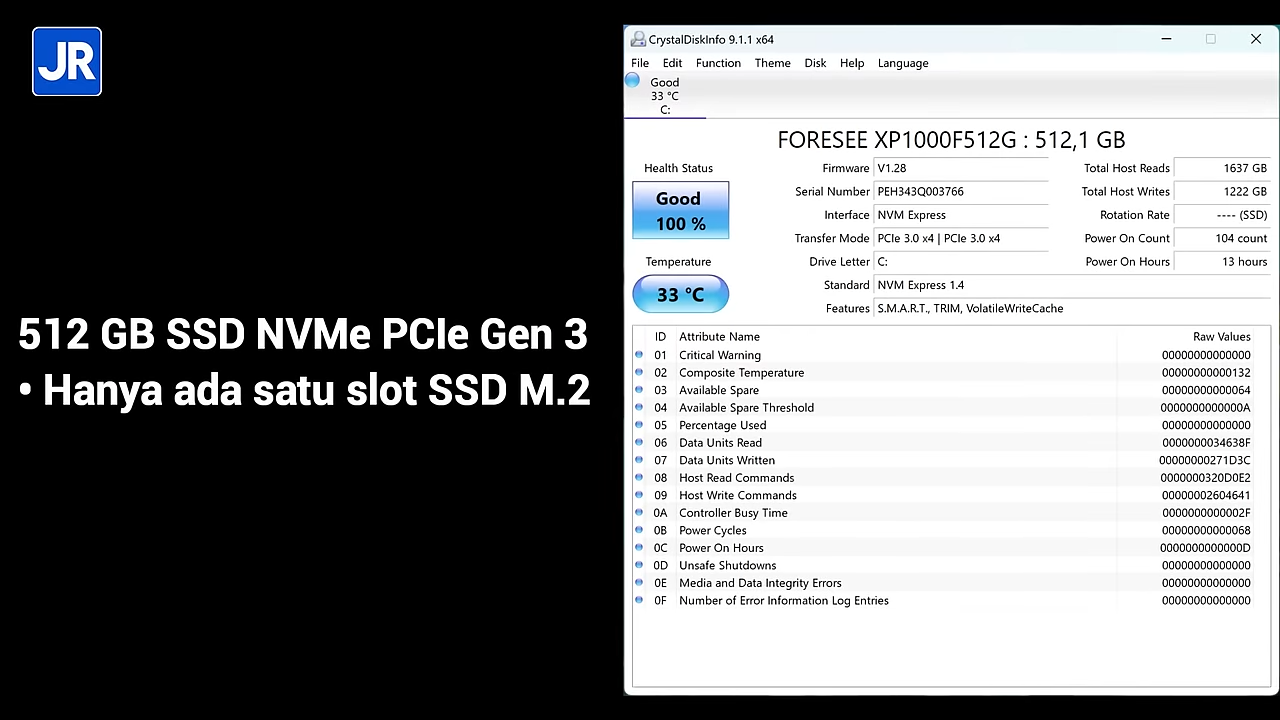Open the Help menu
The width and height of the screenshot is (1280, 720).
click(852, 63)
